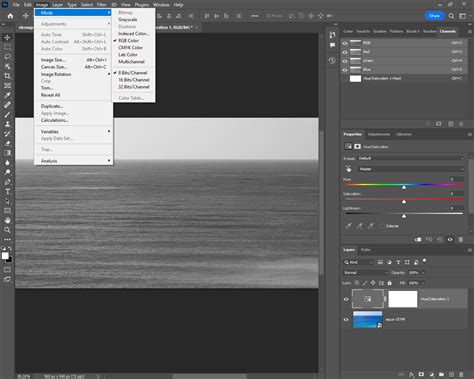Screen dimensions: 474x379
Task: Add layer mask from Layers panel bottom
Action: 421,374
